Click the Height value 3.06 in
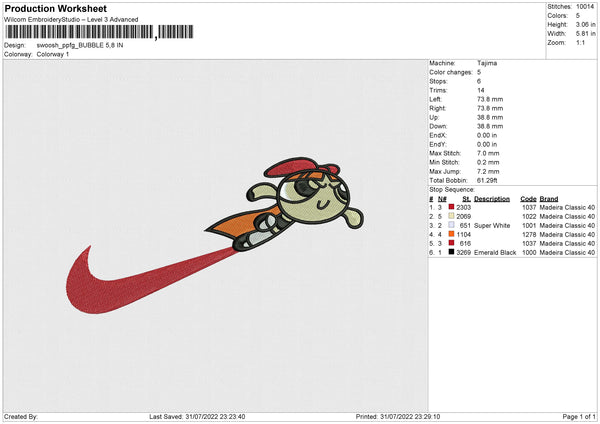The height and width of the screenshot is (424, 600). click(585, 24)
